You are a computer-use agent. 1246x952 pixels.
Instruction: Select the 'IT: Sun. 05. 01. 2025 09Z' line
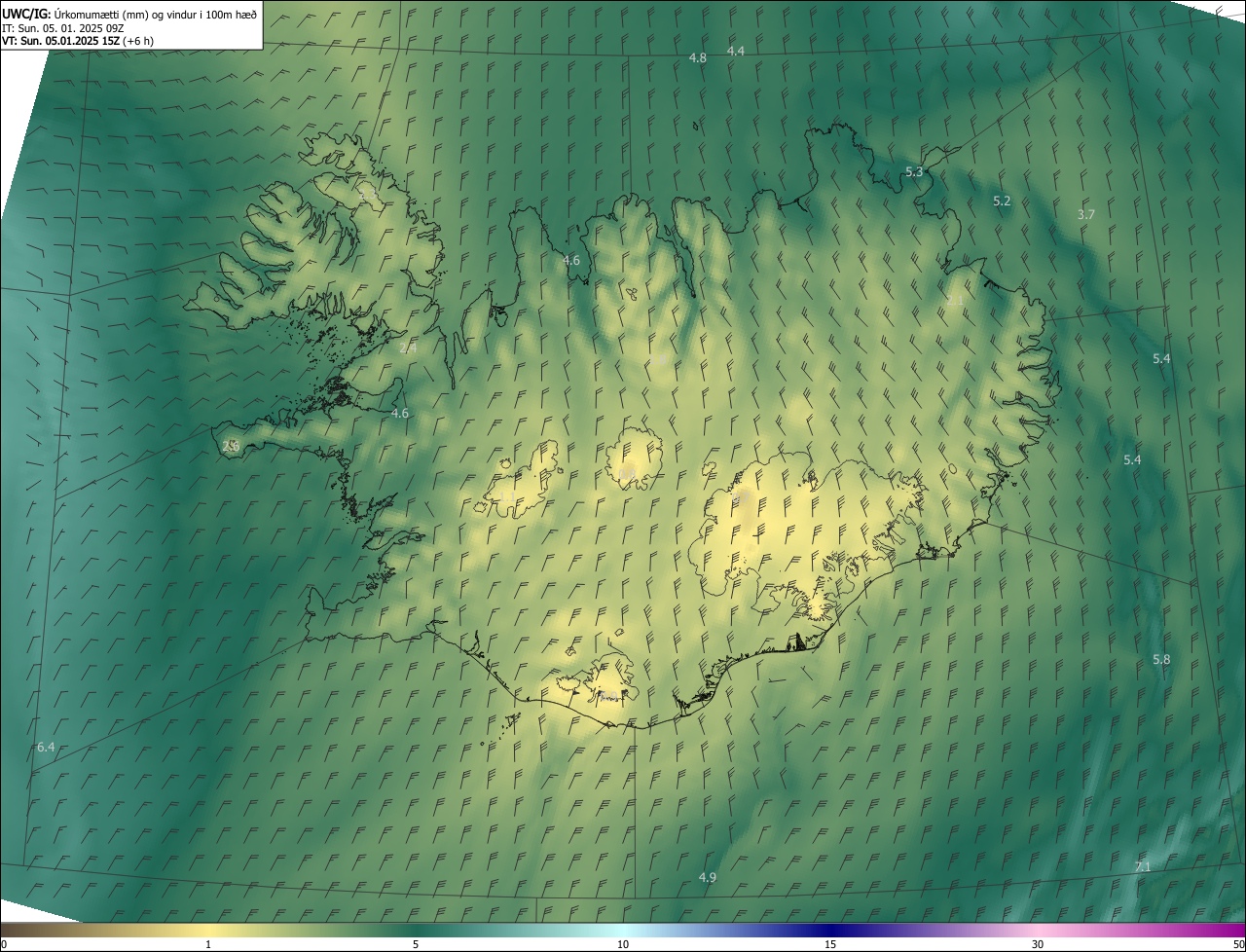(x=61, y=27)
